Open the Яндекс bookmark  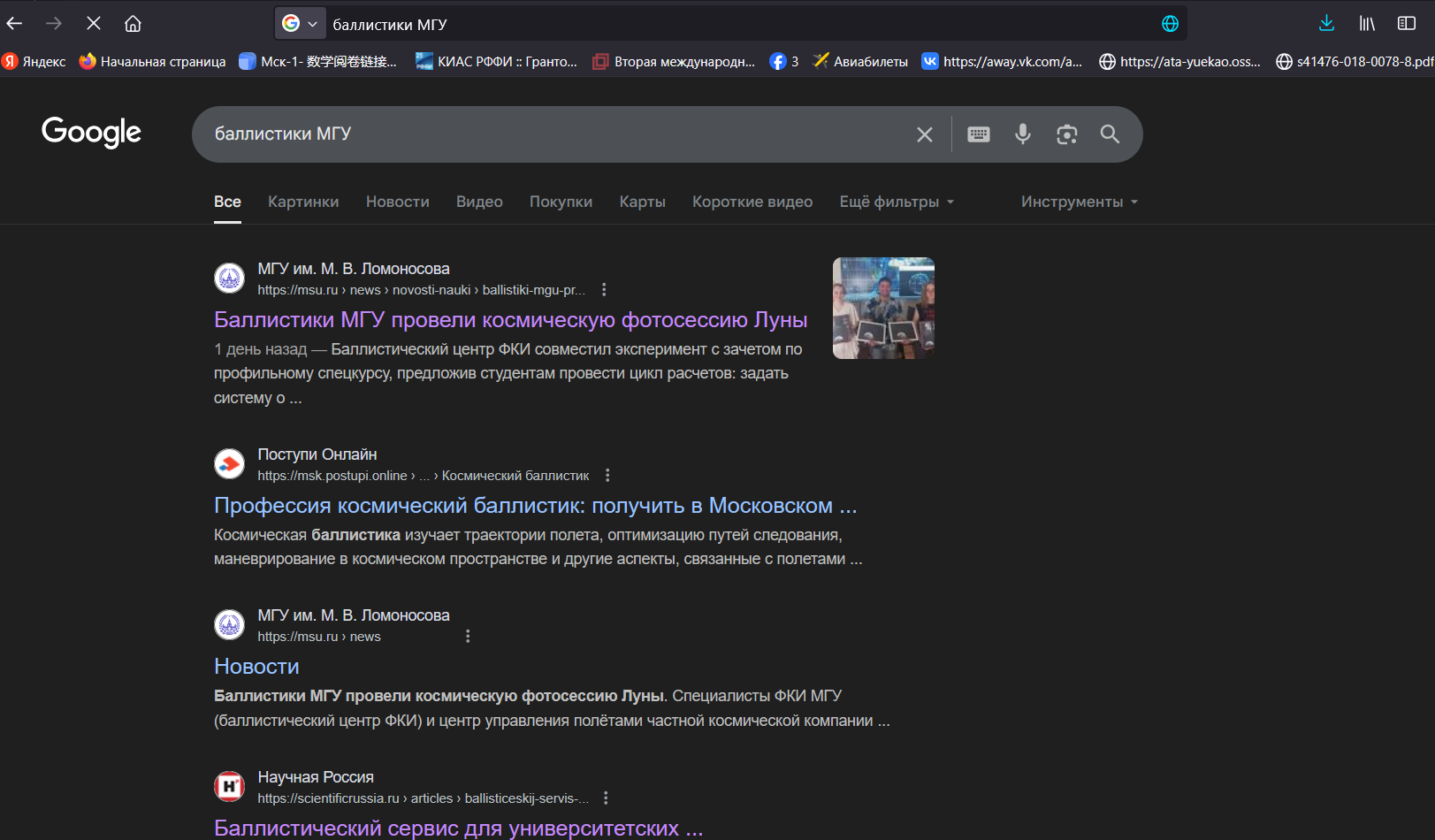(x=34, y=61)
